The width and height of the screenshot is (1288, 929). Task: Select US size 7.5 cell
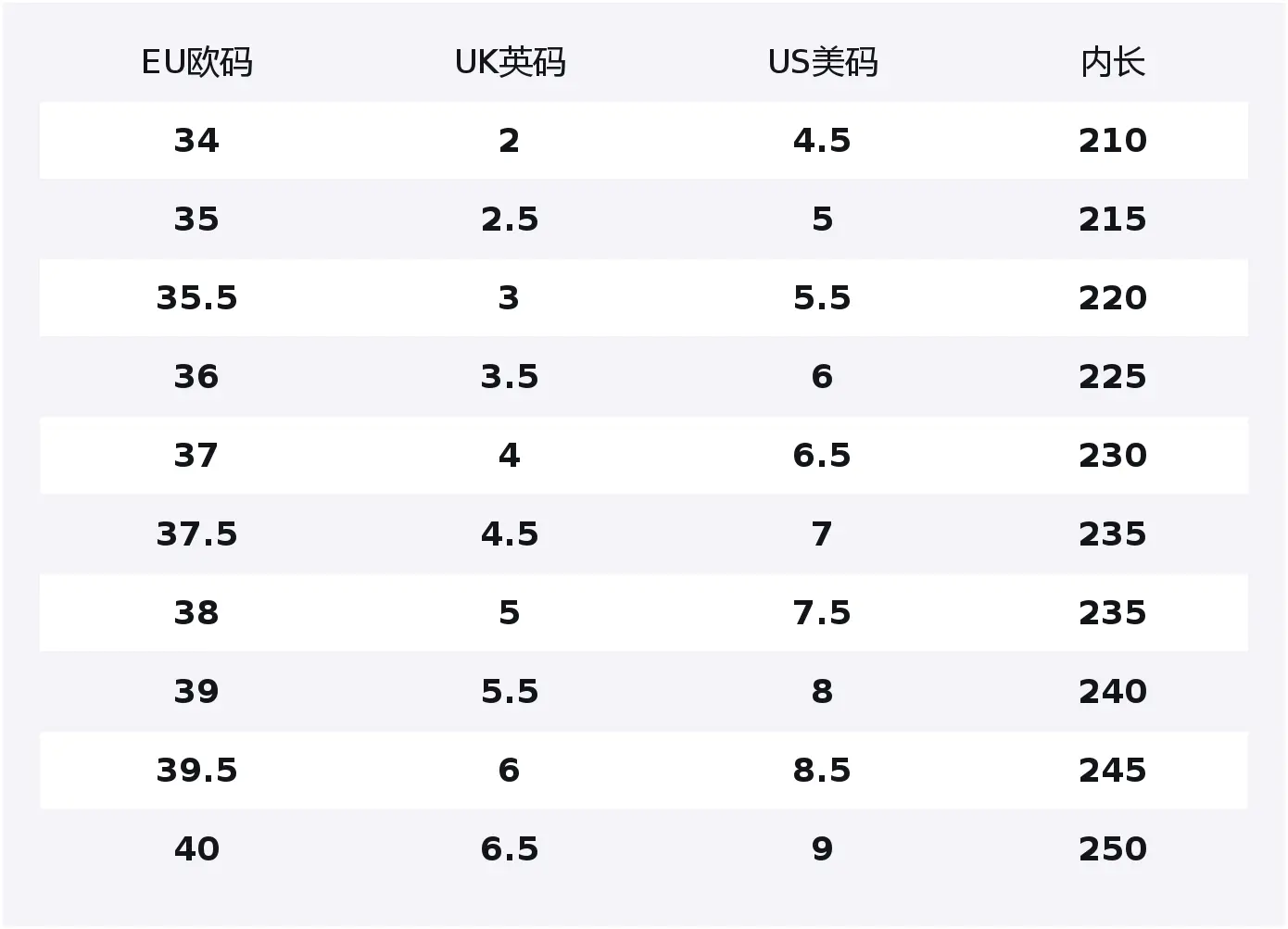pyautogui.click(x=822, y=613)
